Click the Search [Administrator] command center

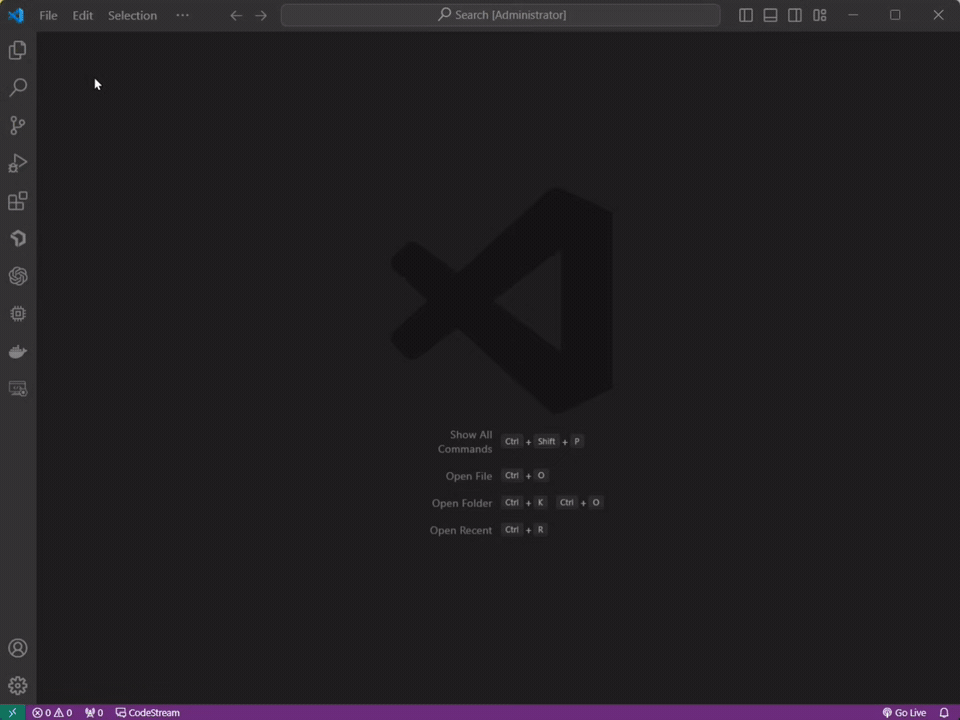(501, 15)
